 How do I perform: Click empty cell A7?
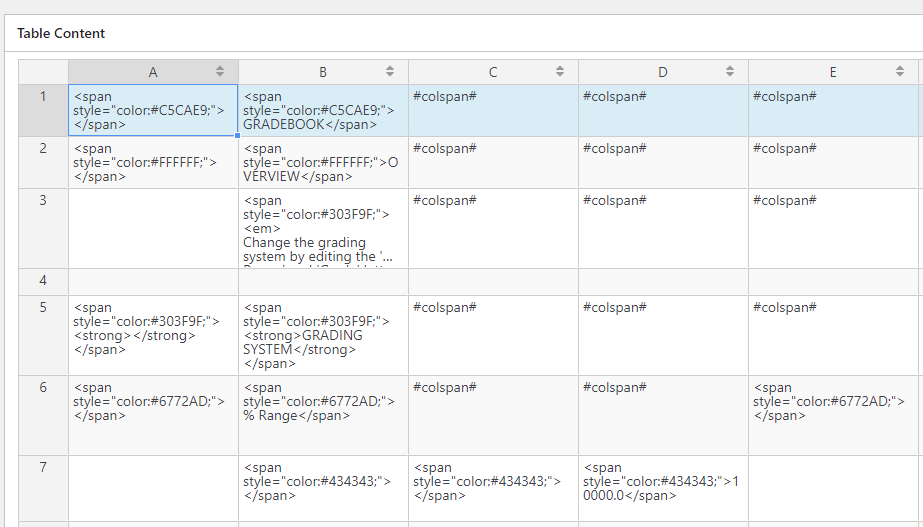(153, 488)
